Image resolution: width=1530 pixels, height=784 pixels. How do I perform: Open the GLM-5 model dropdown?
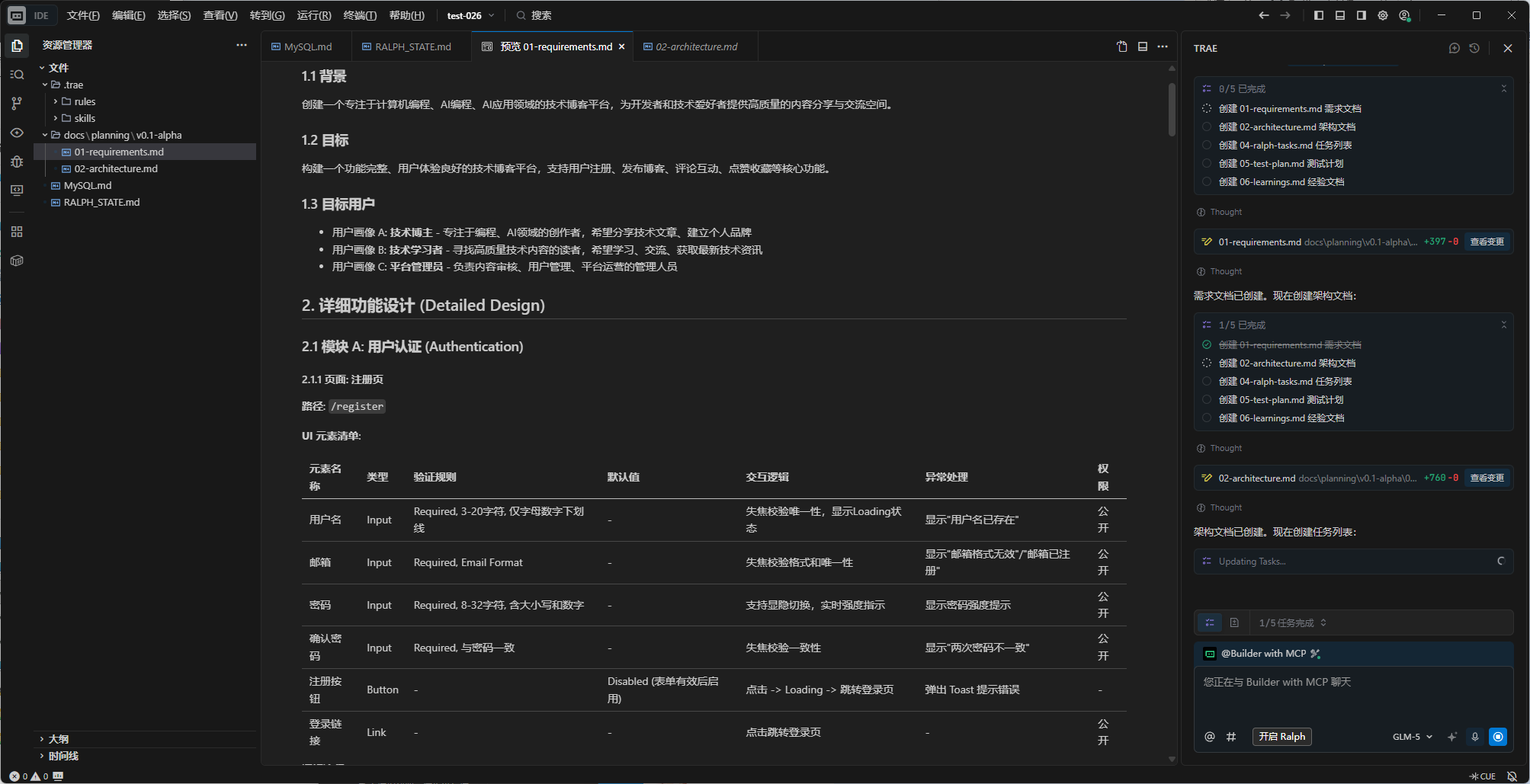coord(1412,737)
